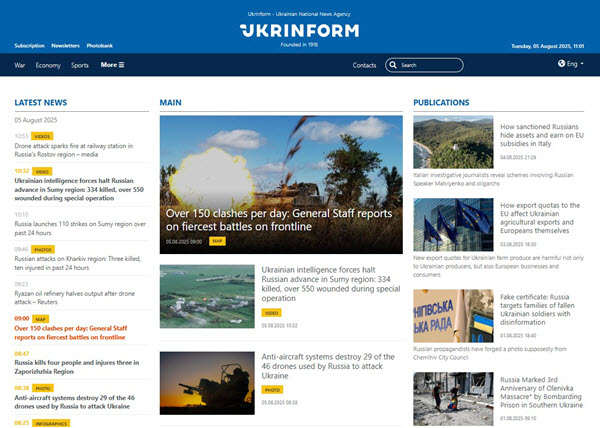Click the globe language icon
Screen dimensions: 600x428
pyautogui.click(x=561, y=63)
